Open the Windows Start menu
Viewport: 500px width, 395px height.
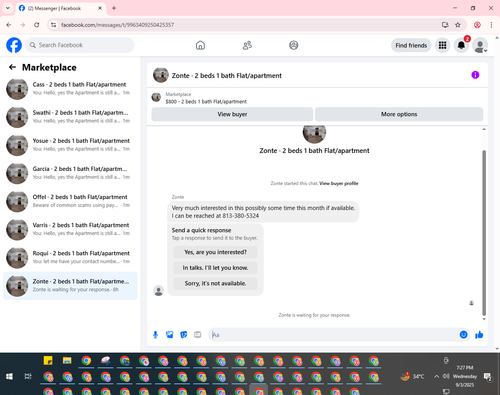(x=9, y=377)
